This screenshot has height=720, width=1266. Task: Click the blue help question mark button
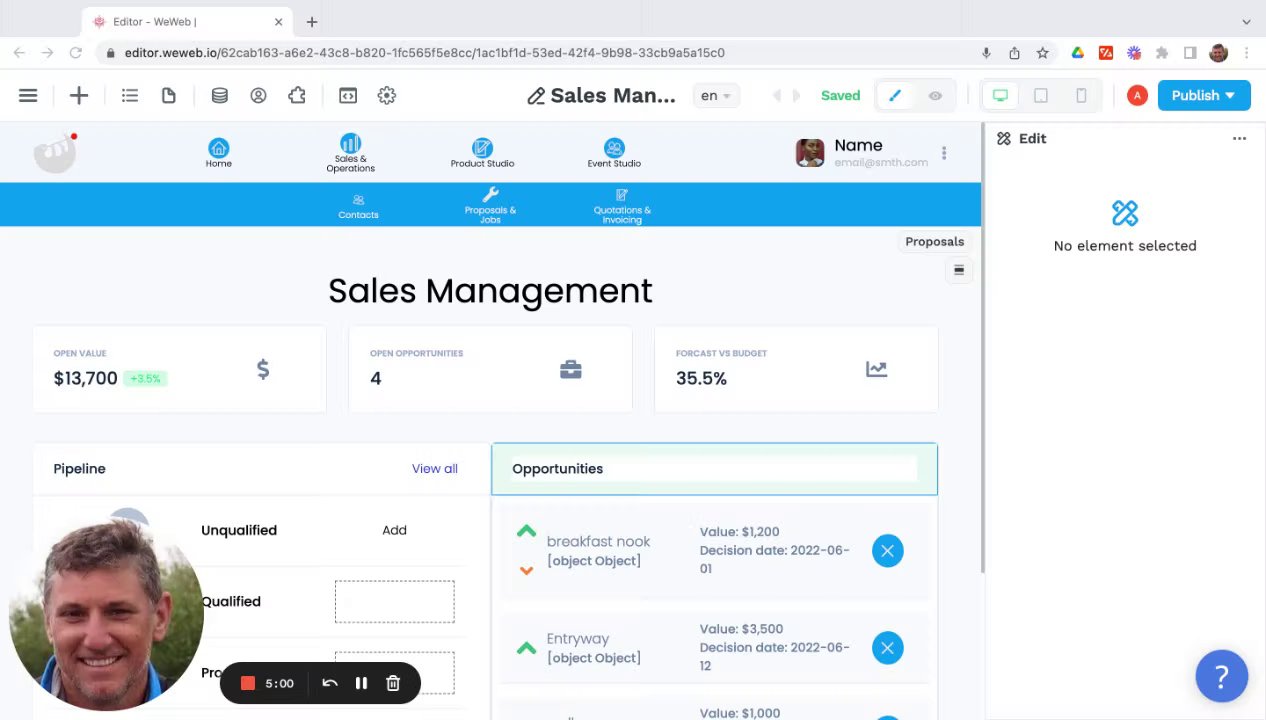(x=1221, y=677)
